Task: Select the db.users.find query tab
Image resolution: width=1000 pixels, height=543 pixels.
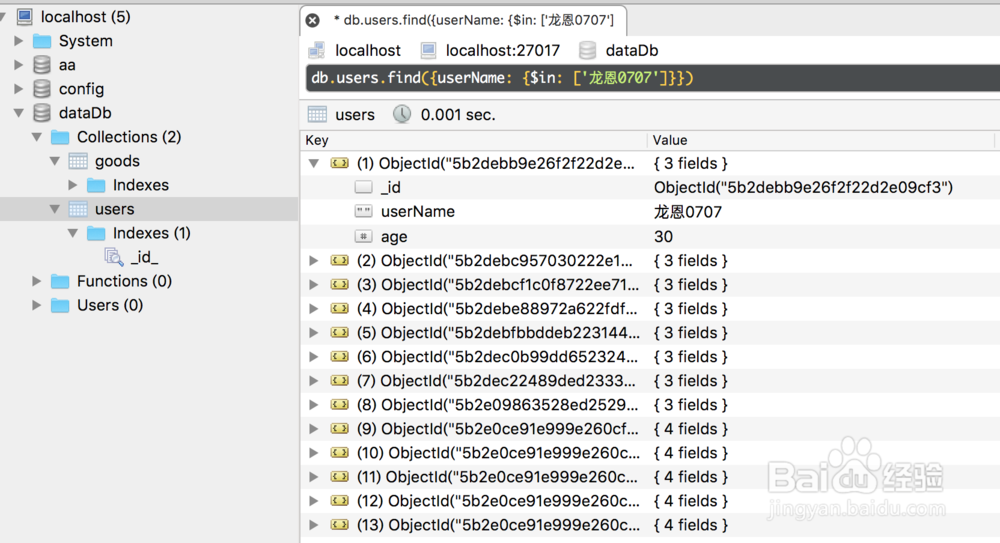Action: click(464, 20)
